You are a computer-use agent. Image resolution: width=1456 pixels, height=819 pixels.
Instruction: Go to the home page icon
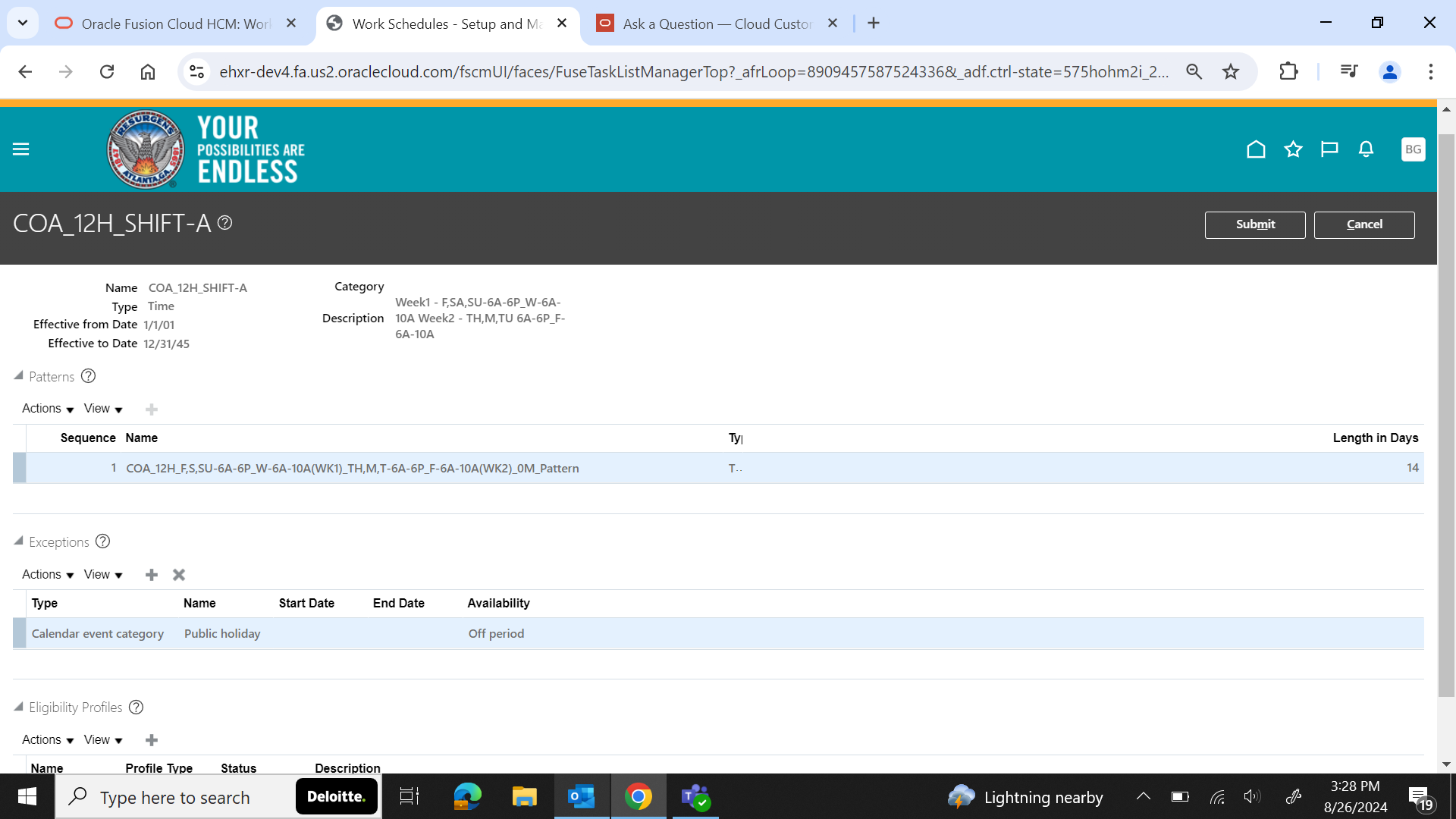click(x=1256, y=149)
